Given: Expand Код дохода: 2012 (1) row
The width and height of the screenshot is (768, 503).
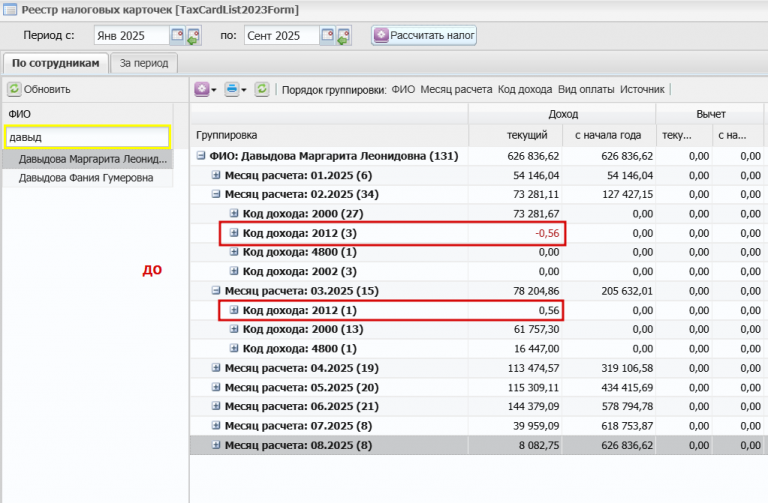Looking at the screenshot, I should point(234,310).
